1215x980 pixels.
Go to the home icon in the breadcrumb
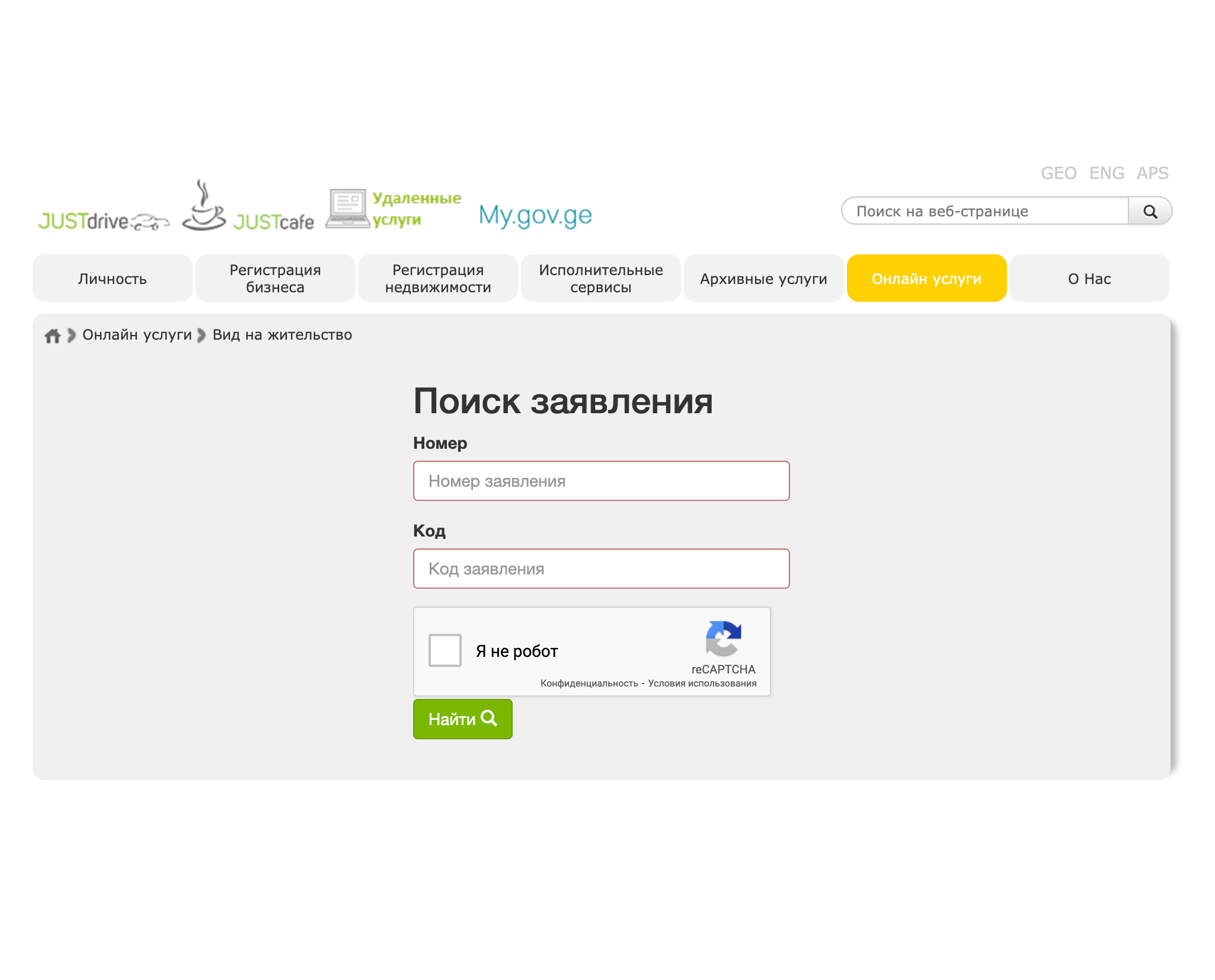click(x=53, y=336)
